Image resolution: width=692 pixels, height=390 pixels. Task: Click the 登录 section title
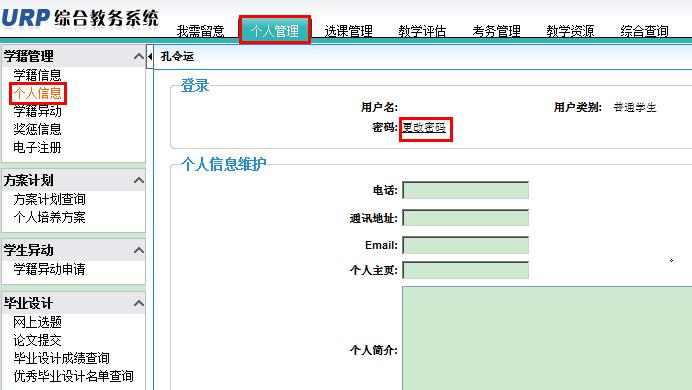point(195,86)
